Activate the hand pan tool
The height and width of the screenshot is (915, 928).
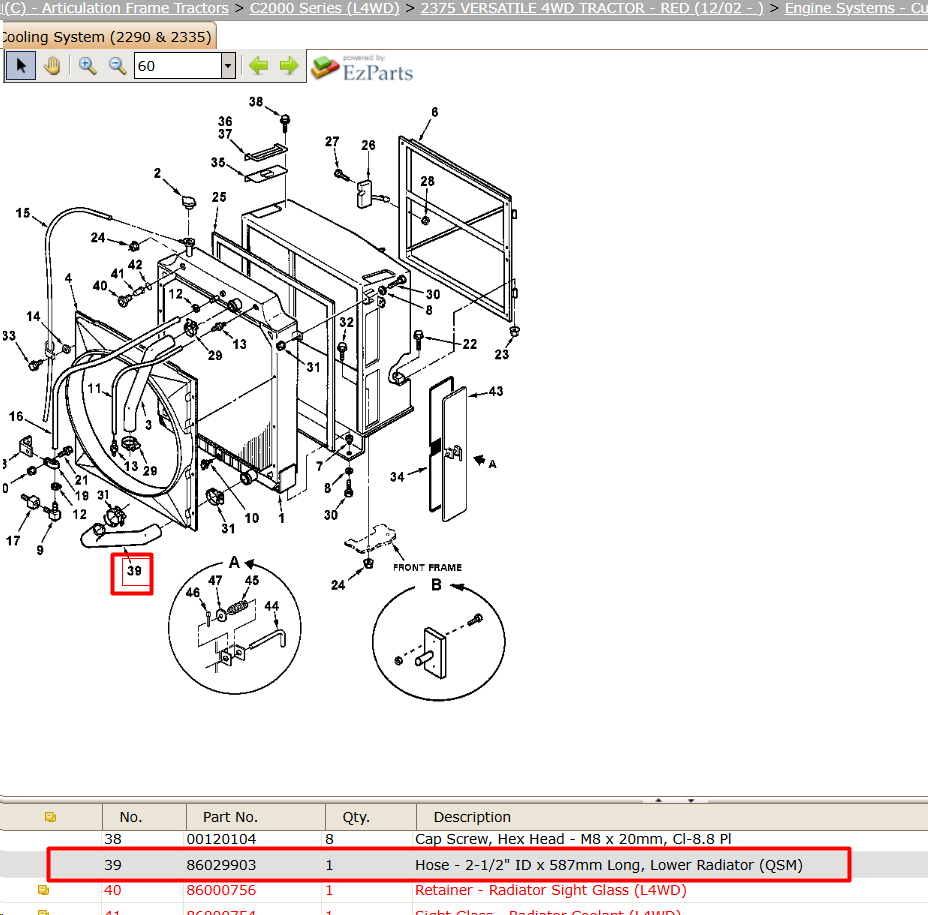[x=52, y=66]
